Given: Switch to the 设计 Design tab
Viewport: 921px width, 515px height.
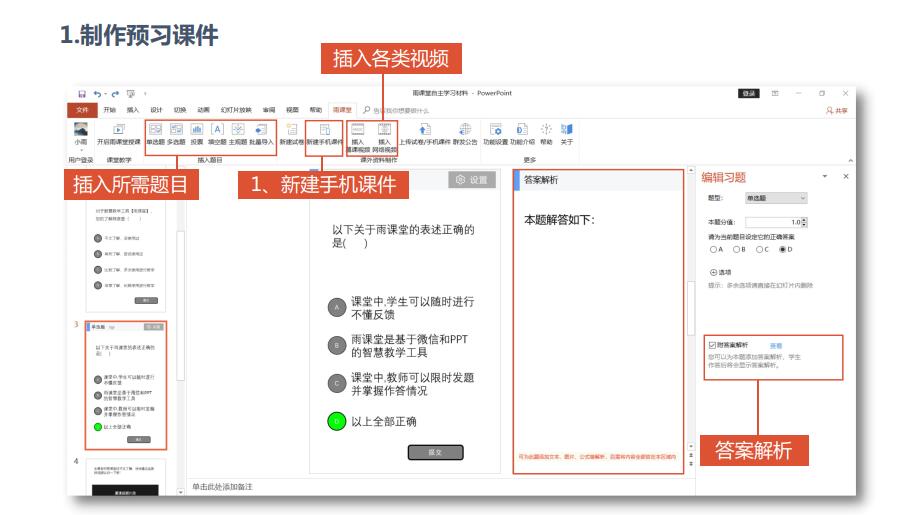Looking at the screenshot, I should [156, 110].
